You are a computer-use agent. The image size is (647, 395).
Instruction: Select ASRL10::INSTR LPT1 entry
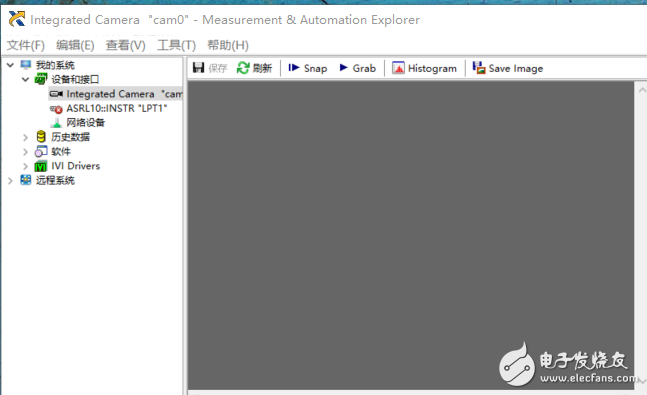coord(109,108)
